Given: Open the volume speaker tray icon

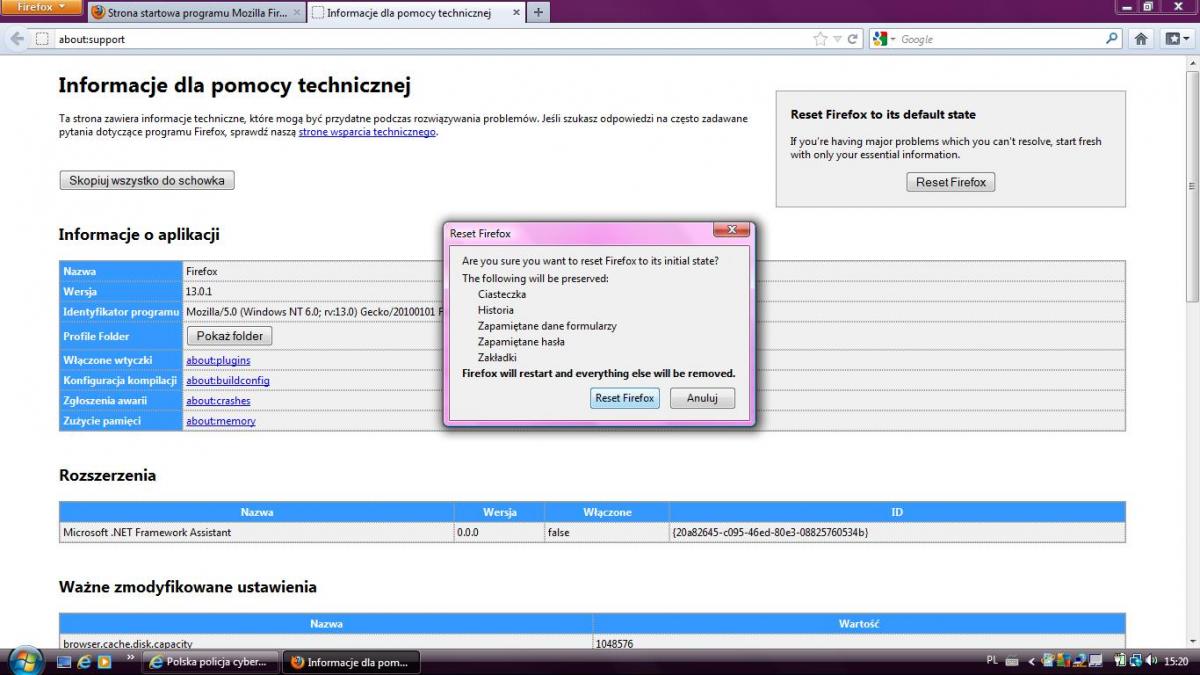Looking at the screenshot, I should point(1151,661).
